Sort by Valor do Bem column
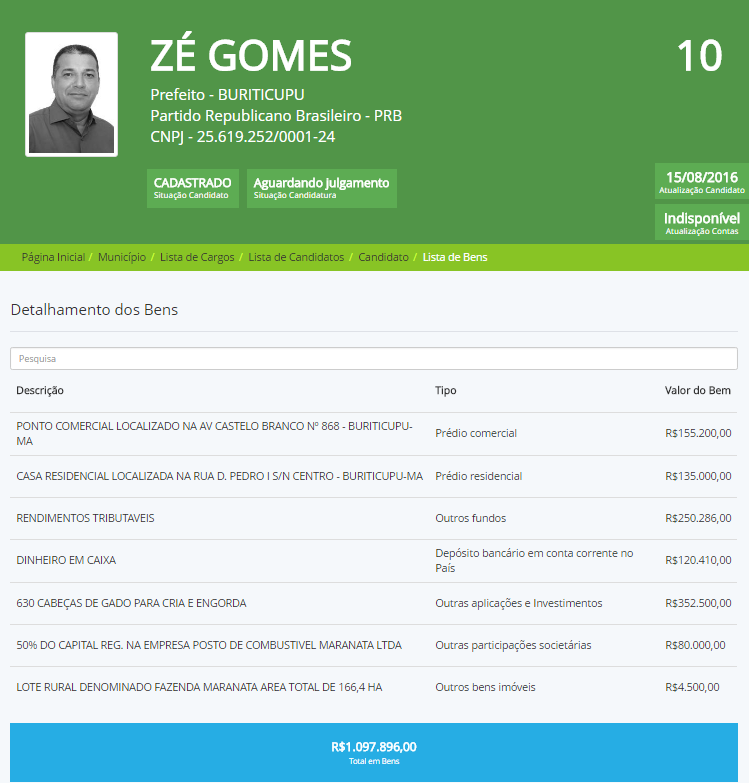 (698, 390)
